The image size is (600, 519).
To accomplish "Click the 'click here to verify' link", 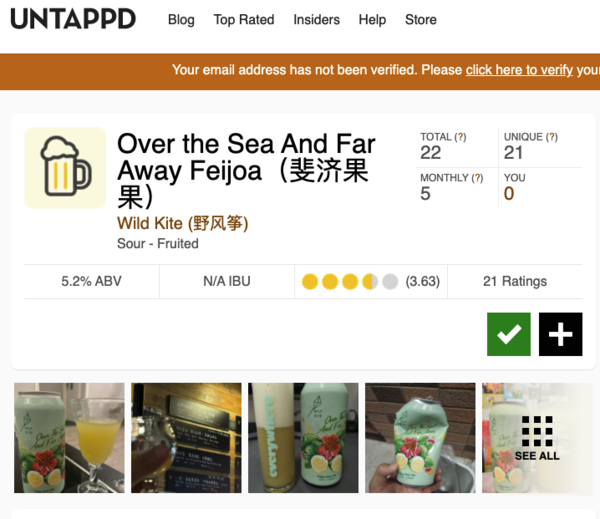I will click(519, 70).
